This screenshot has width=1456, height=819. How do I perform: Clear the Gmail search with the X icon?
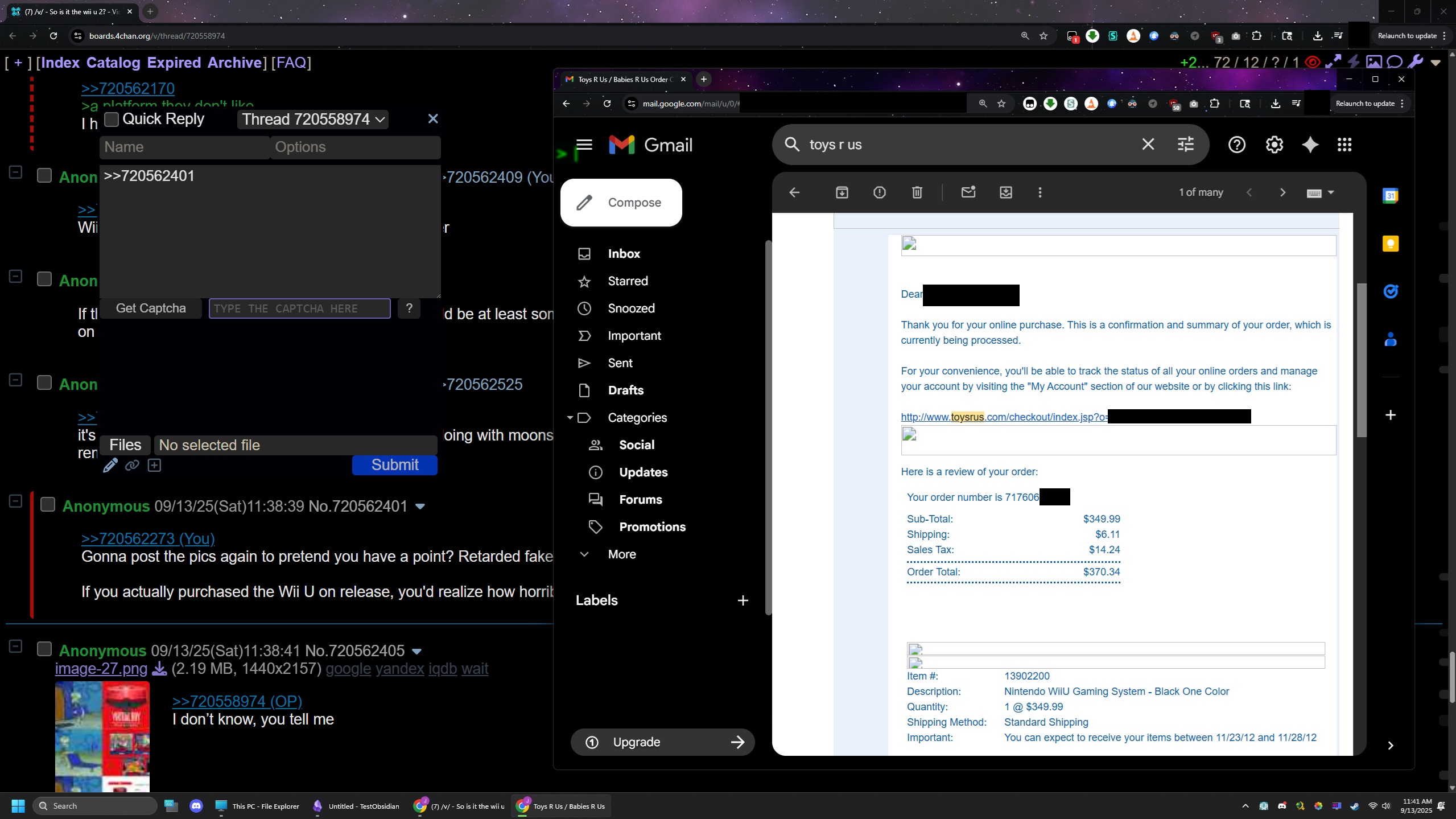(x=1148, y=145)
